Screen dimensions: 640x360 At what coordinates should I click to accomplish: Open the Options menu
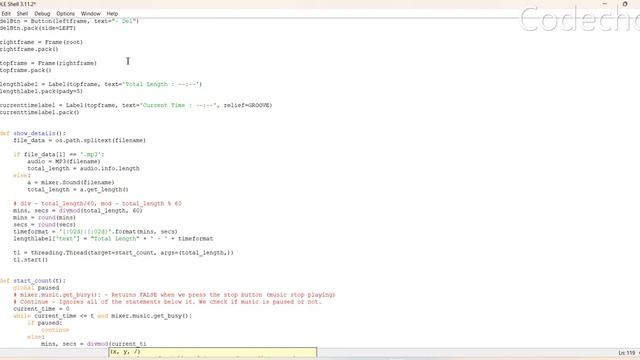[65, 13]
